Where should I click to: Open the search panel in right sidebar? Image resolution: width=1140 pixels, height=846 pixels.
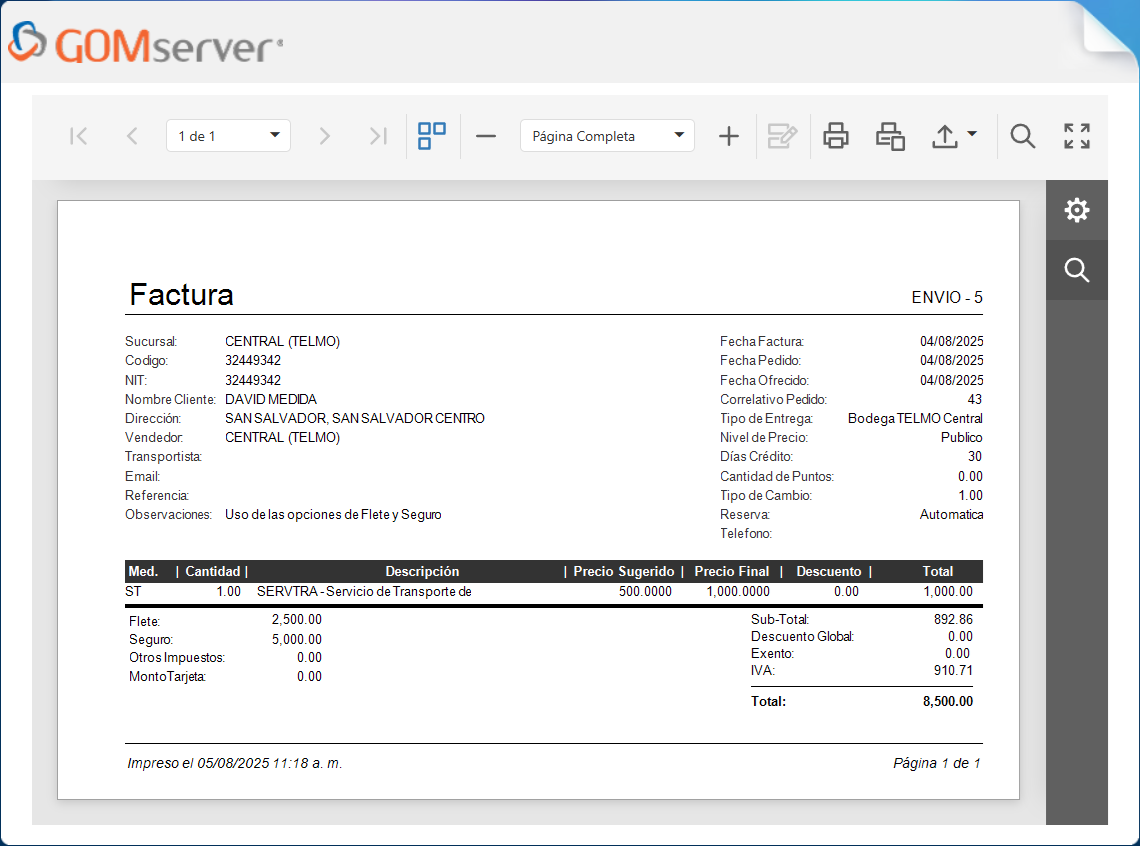coord(1077,270)
